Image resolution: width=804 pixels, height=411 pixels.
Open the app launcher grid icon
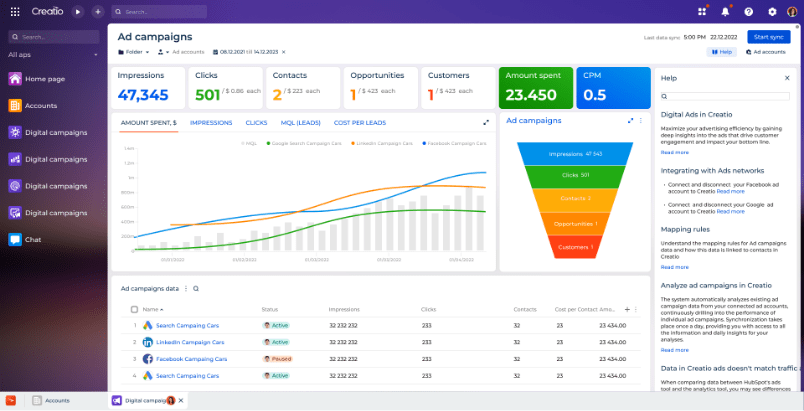[15, 12]
